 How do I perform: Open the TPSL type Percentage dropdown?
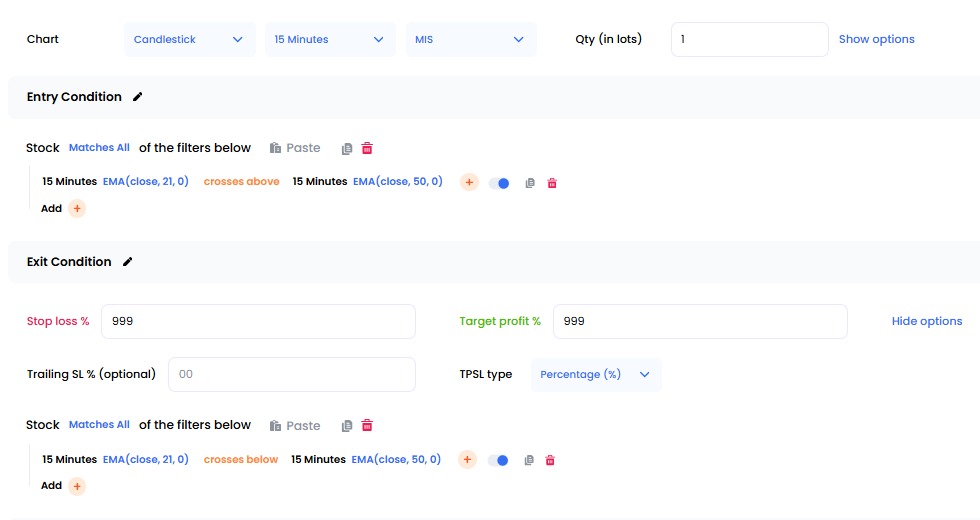595,374
